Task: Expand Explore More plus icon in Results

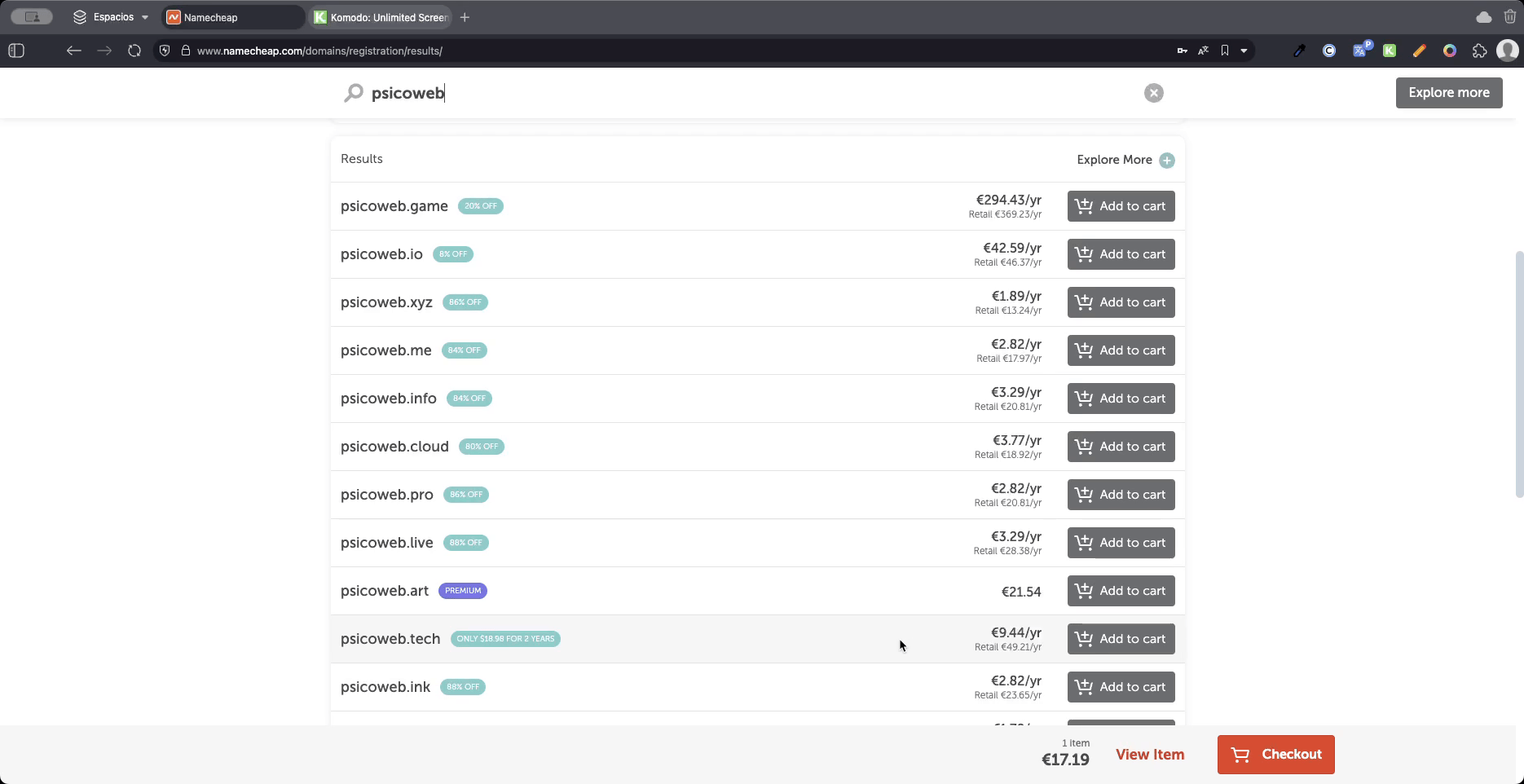Action: [x=1166, y=160]
